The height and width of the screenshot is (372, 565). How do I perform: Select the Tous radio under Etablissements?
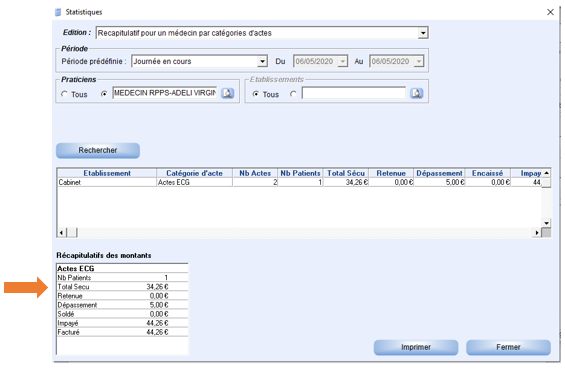(255, 94)
